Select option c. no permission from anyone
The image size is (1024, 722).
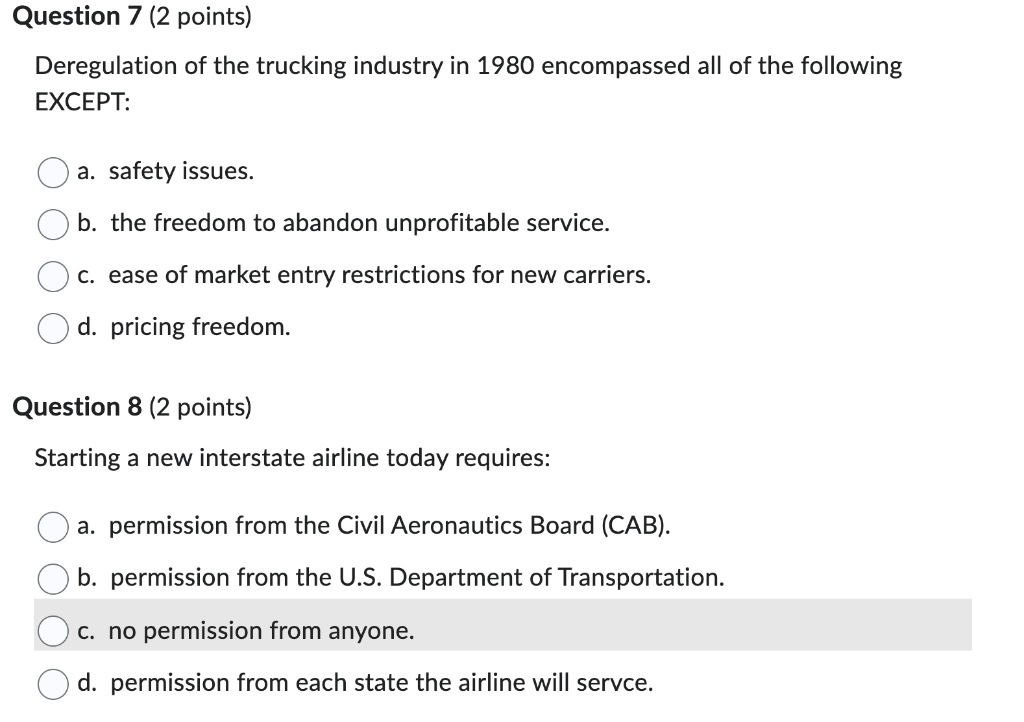52,631
